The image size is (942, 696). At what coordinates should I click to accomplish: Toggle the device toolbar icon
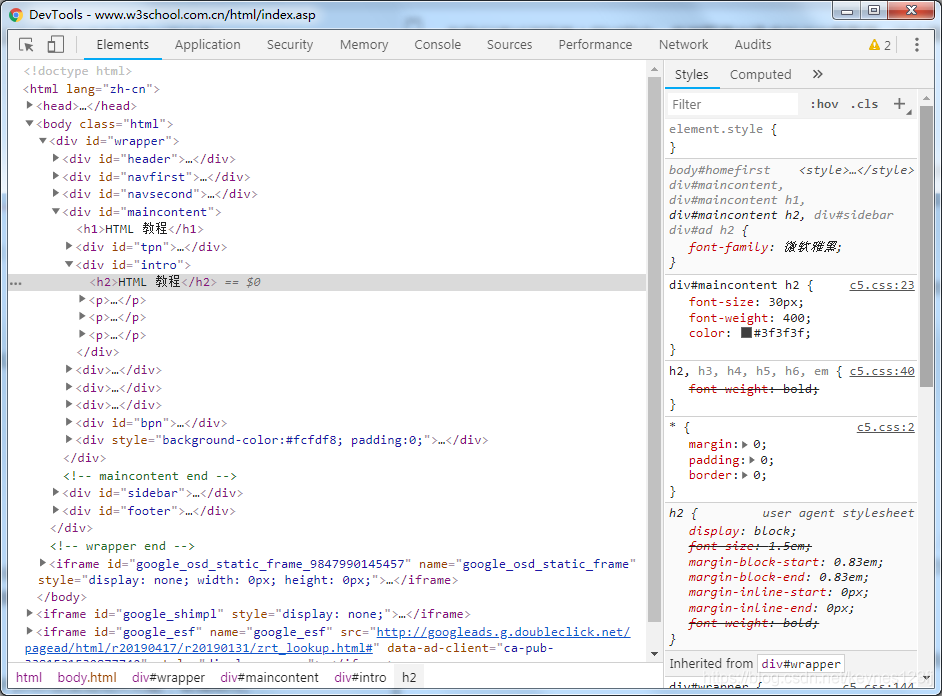click(x=55, y=44)
